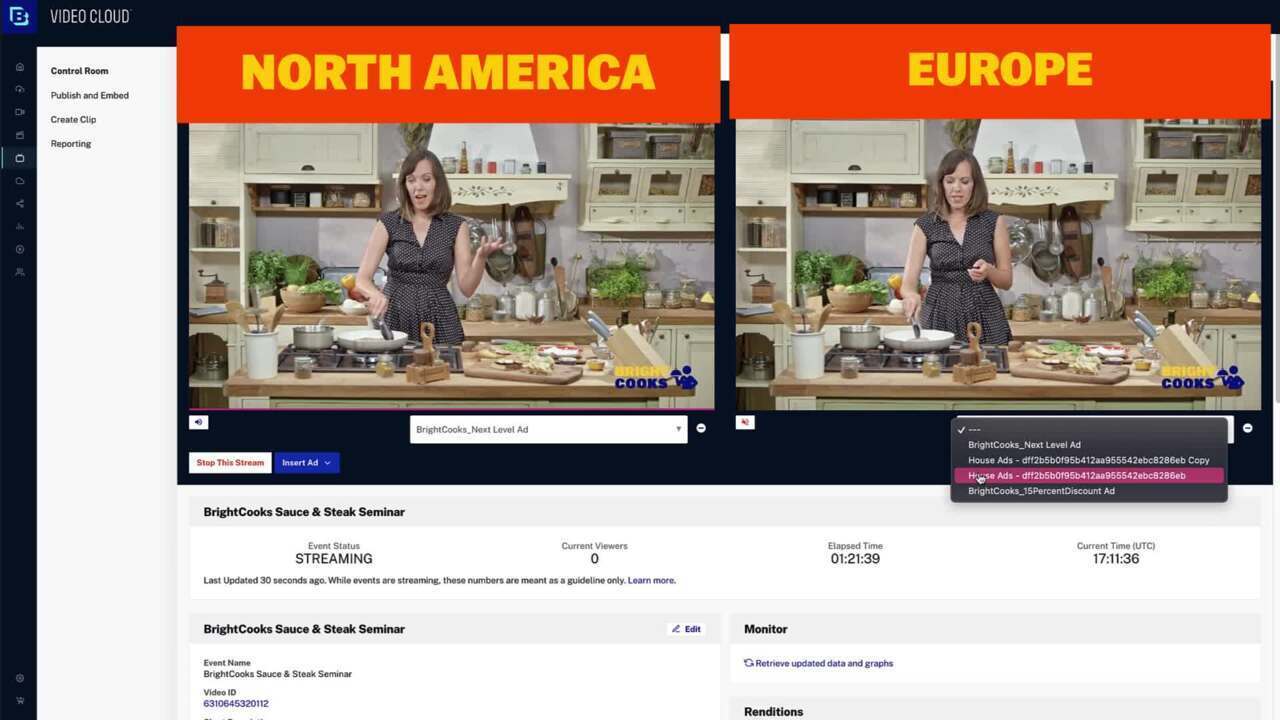1280x720 pixels.
Task: Click the event name BrightCooks Sauce & Steak Seminar value
Action: click(x=278, y=674)
